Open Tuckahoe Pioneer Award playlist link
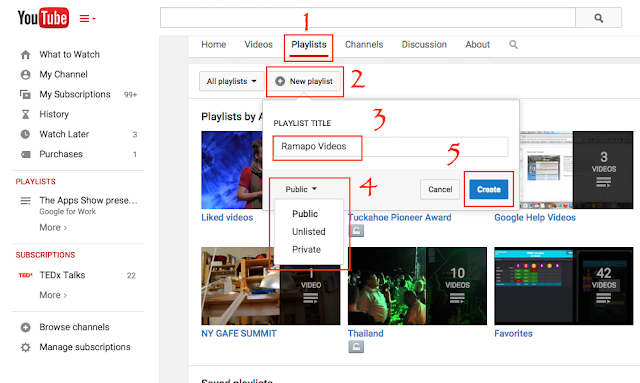 pos(400,218)
